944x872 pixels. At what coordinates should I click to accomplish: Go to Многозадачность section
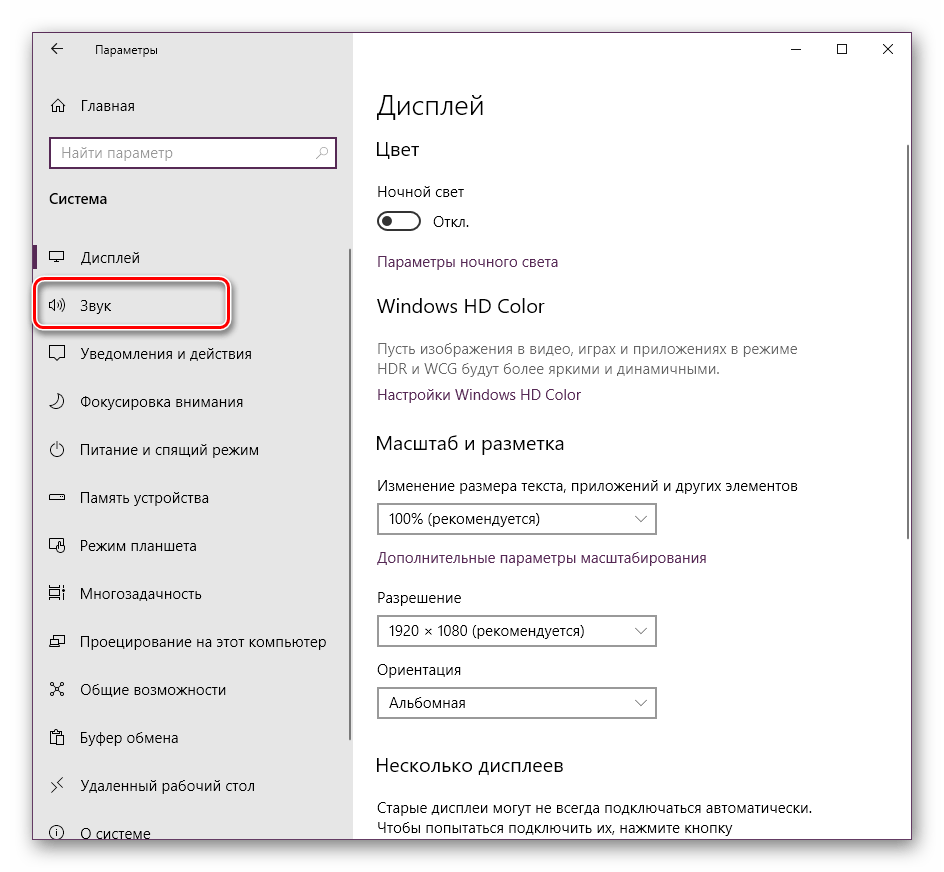[x=140, y=594]
